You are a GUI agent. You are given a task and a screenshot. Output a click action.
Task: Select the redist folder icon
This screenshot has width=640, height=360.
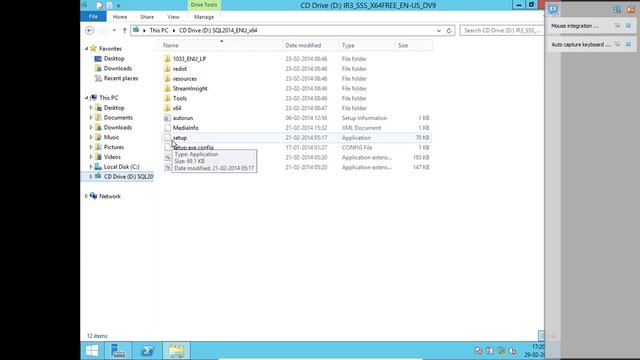point(167,69)
